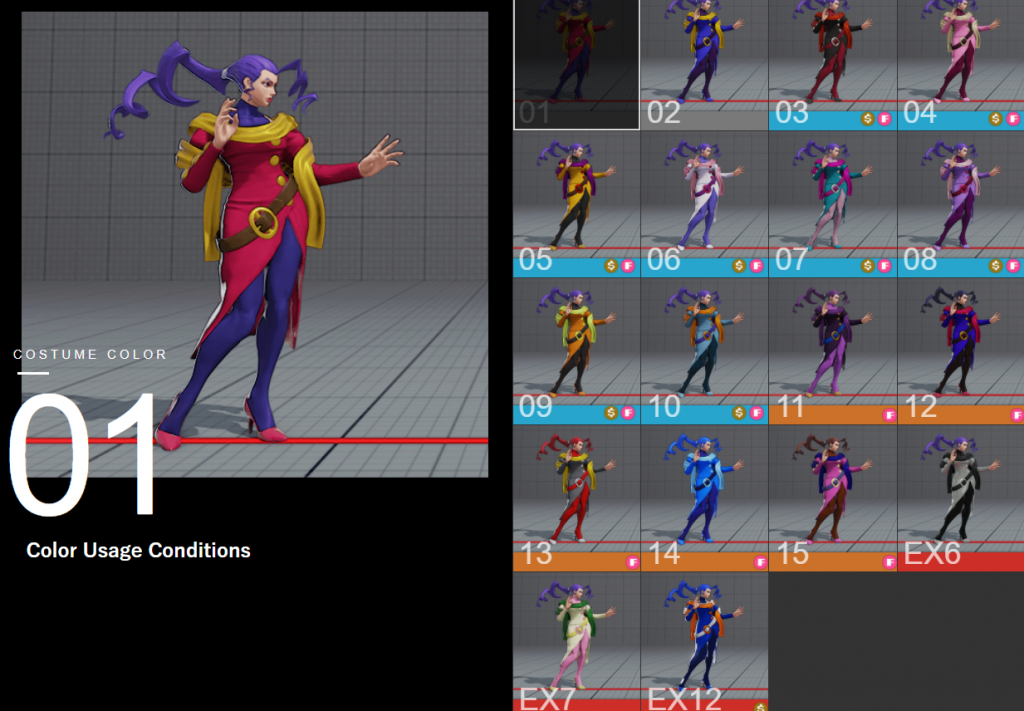Click the pink F icon on color 09
Viewport: 1024px width, 711px height.
click(628, 413)
